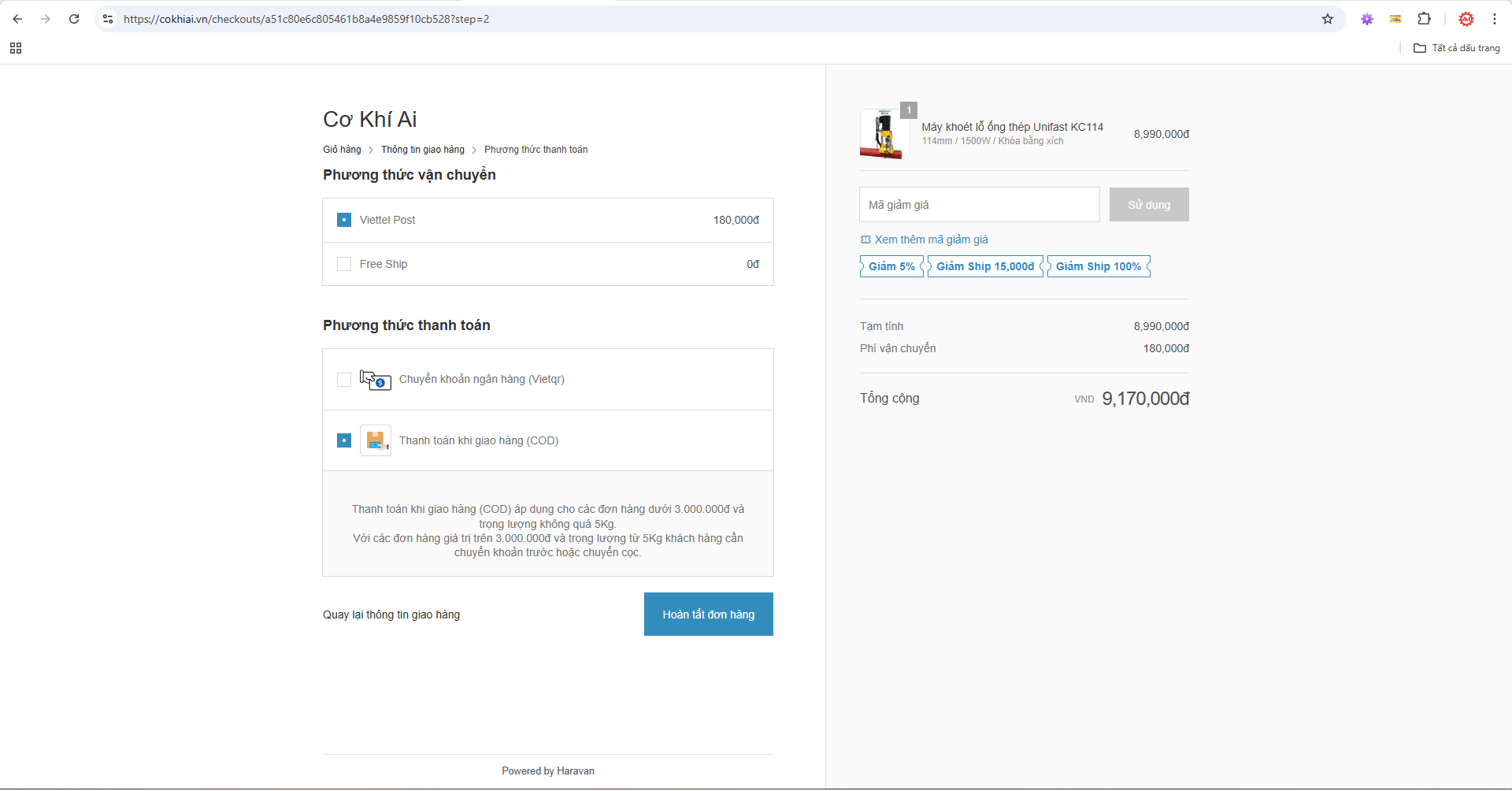Click the COD payment icon
The height and width of the screenshot is (791, 1512).
(x=376, y=440)
